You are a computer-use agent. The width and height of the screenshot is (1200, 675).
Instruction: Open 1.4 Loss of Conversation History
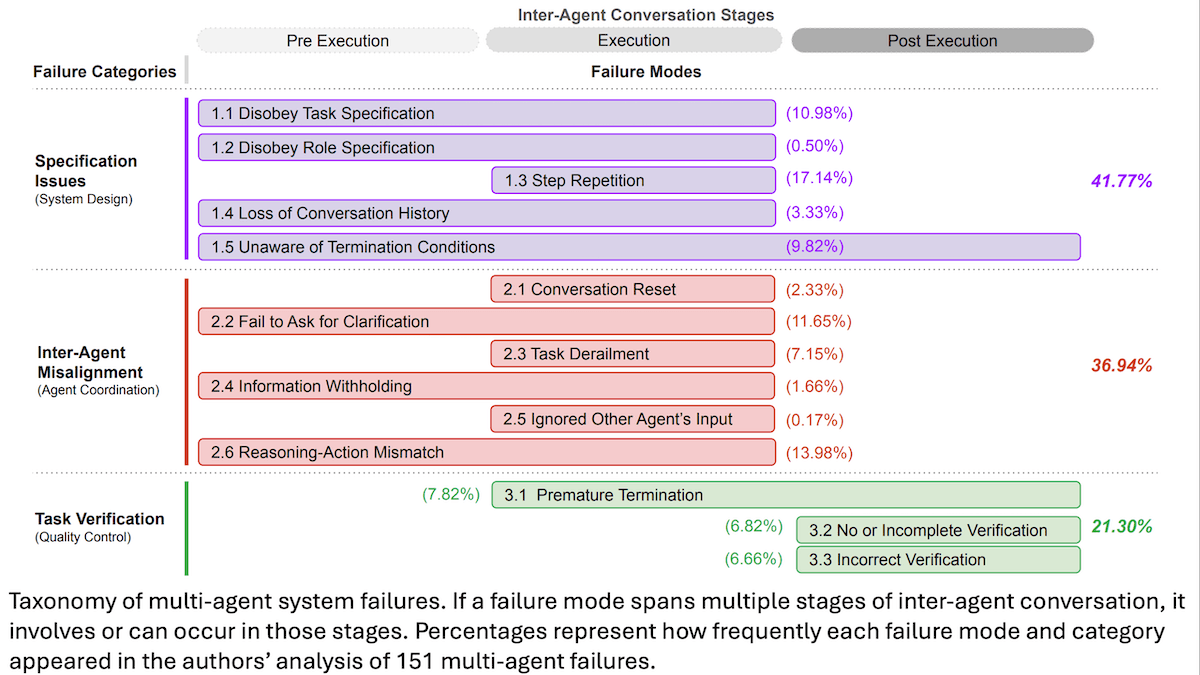tap(487, 213)
